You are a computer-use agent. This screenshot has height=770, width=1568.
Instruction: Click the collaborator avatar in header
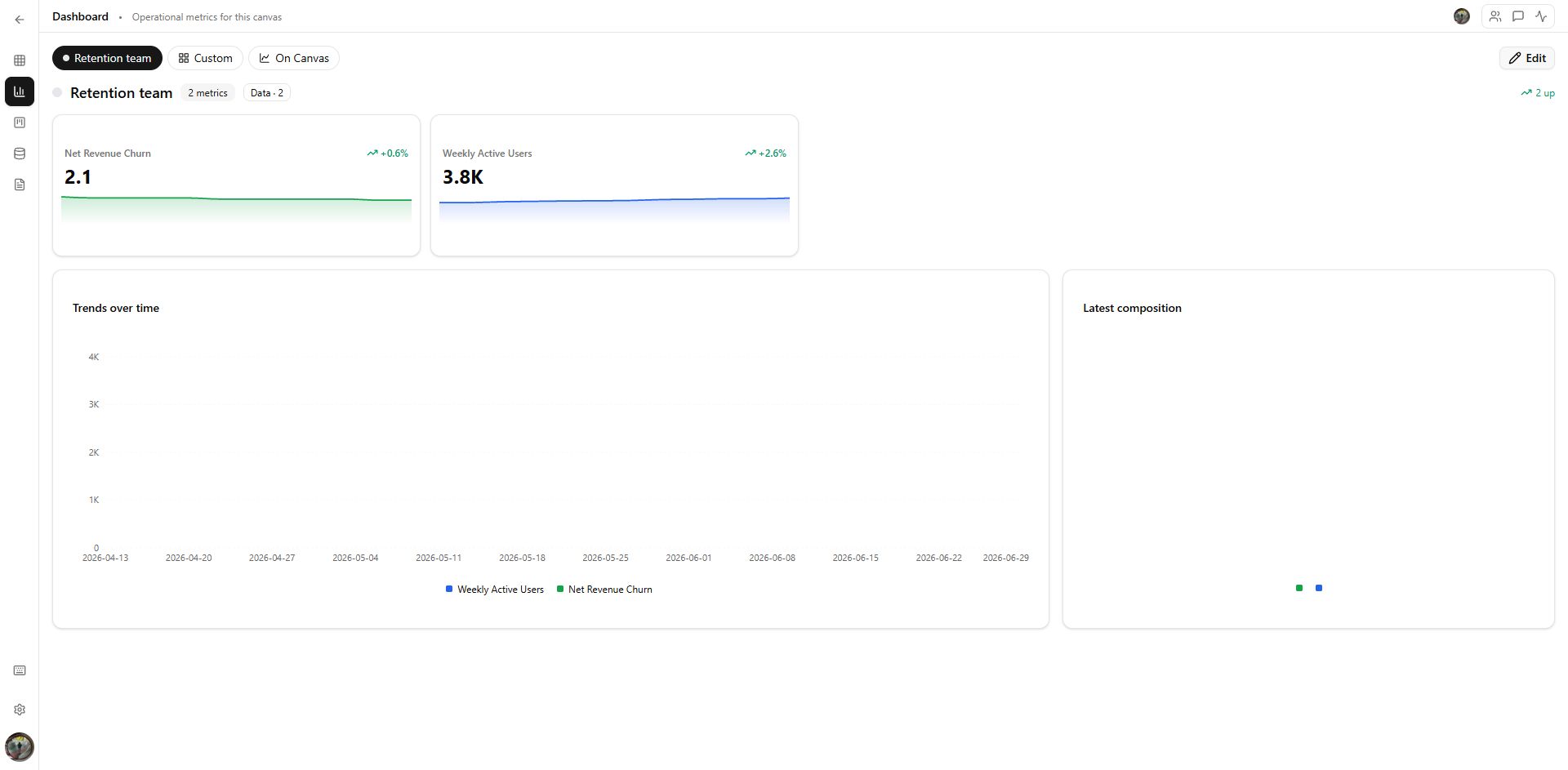tap(1462, 16)
